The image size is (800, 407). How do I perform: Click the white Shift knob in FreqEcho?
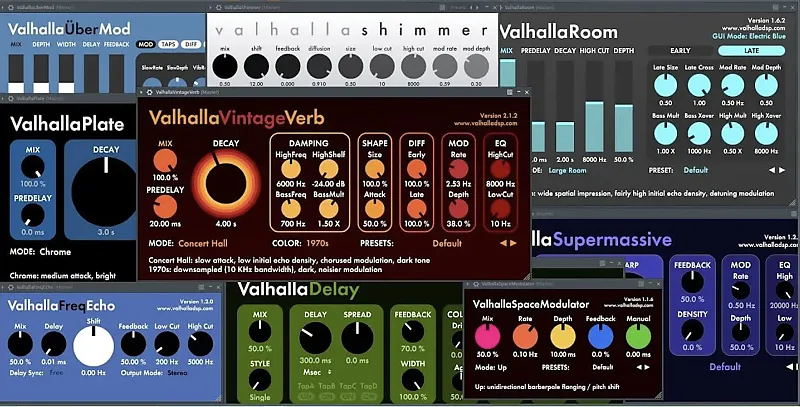pyautogui.click(x=93, y=346)
